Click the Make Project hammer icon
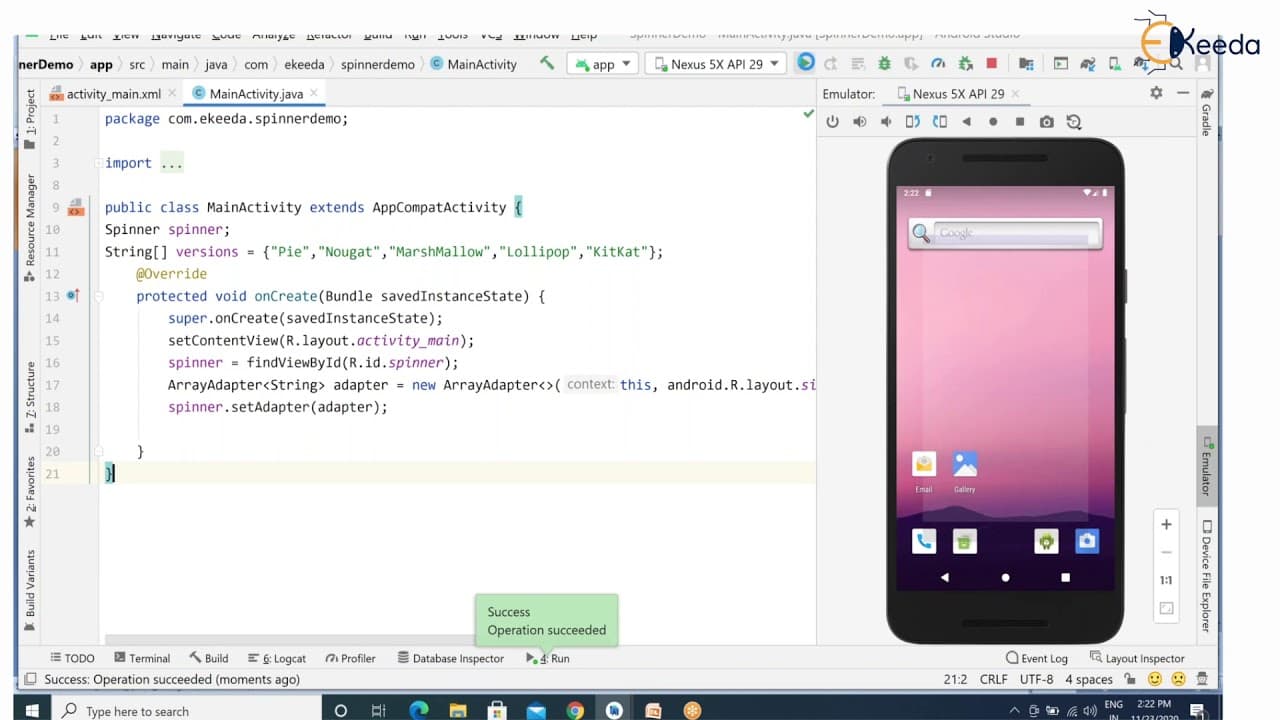This screenshot has height=720, width=1280. coord(547,63)
